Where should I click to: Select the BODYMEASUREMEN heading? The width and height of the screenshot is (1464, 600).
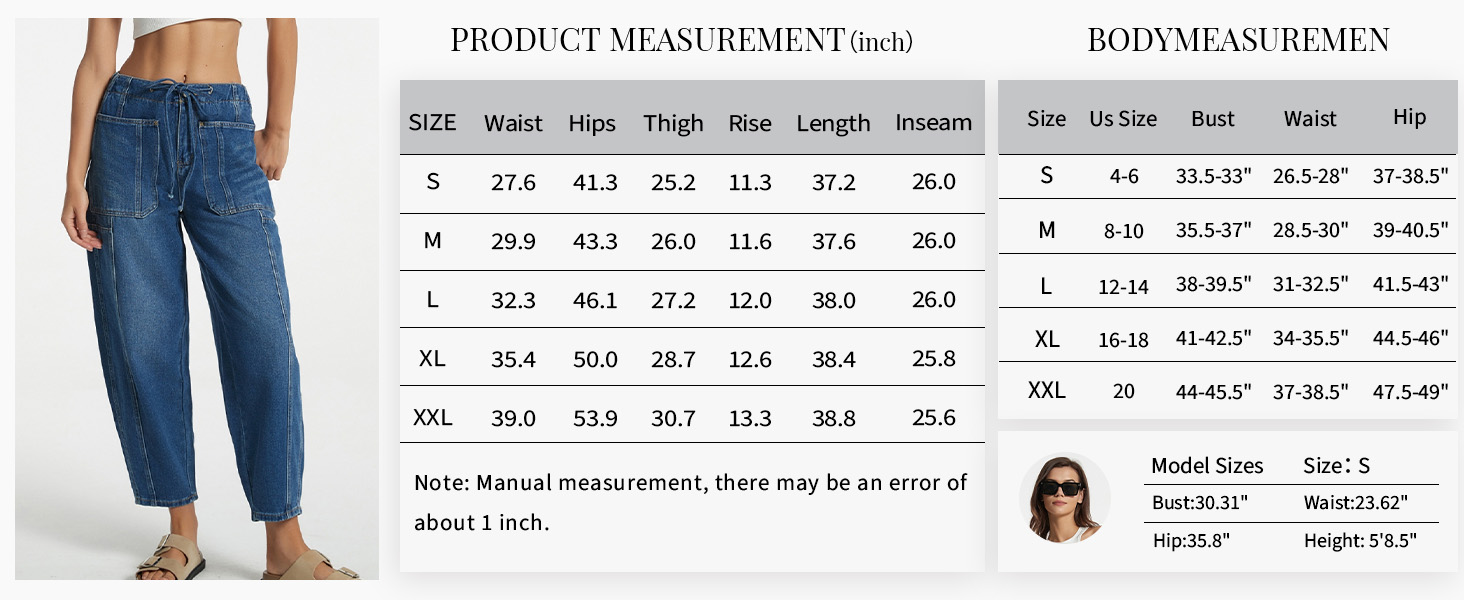click(x=1238, y=40)
